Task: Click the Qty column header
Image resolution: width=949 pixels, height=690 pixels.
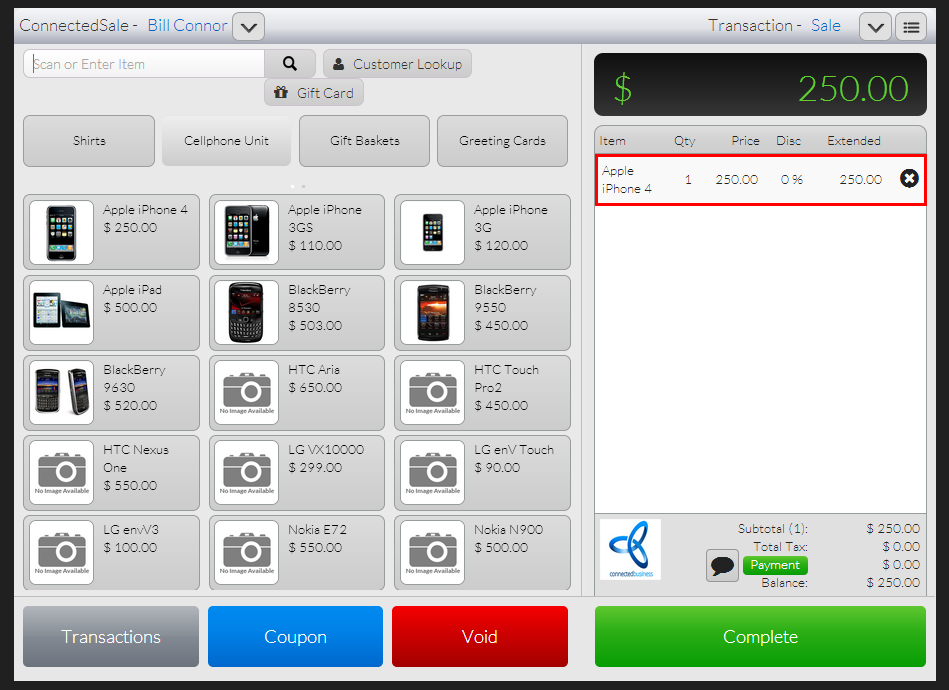Action: 685,141
